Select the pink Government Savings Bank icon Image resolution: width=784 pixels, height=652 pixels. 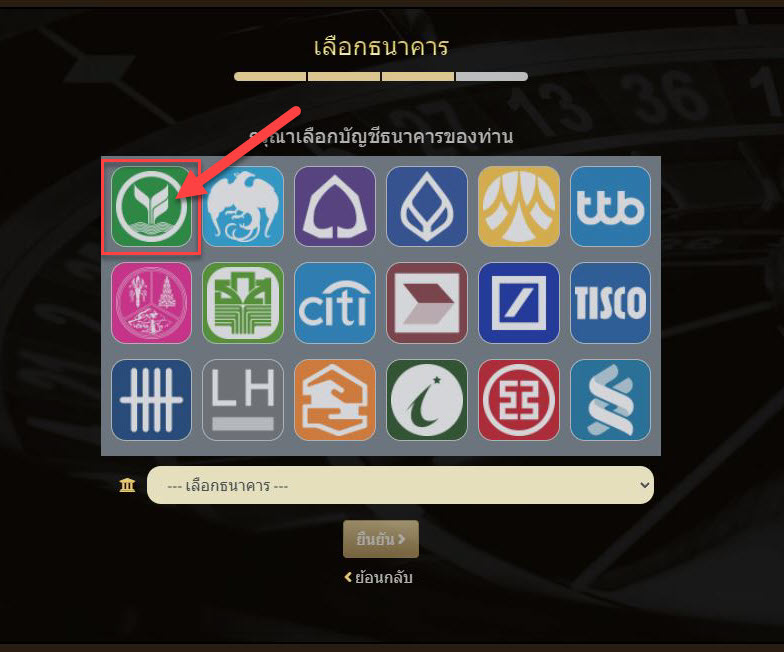(x=151, y=303)
